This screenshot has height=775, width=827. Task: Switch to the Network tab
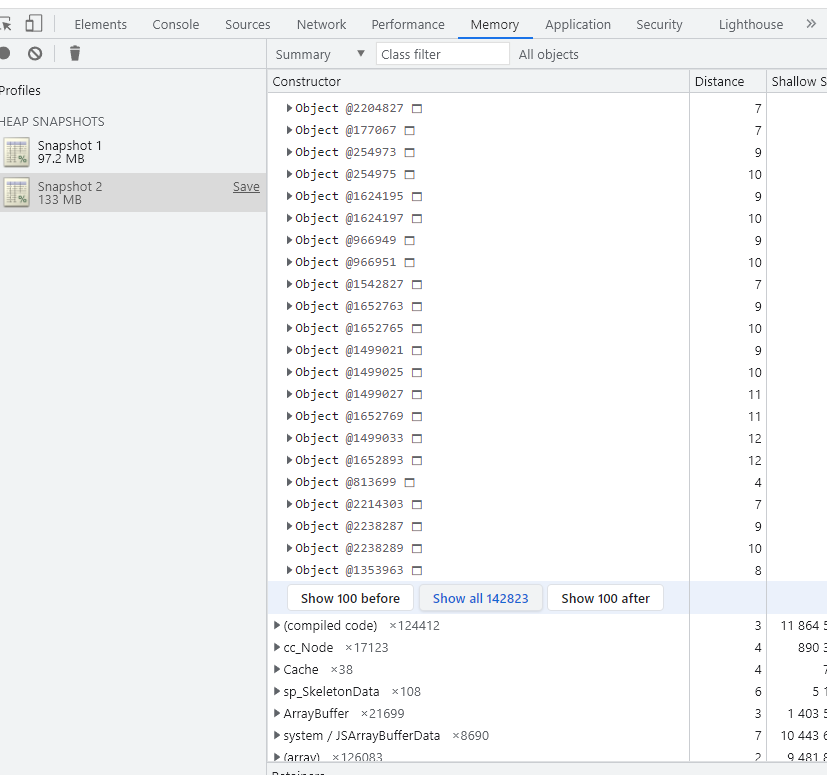click(x=321, y=24)
